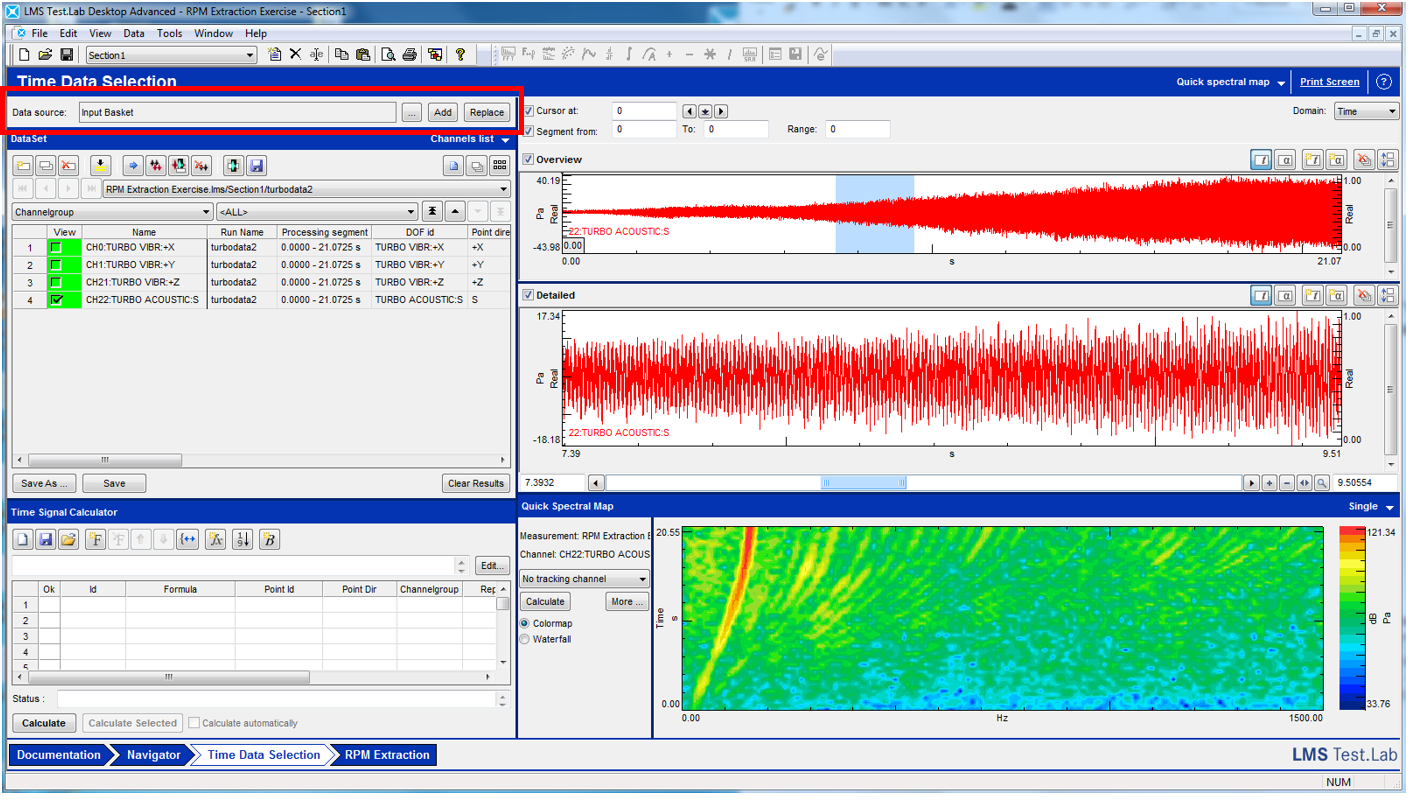This screenshot has height=800, width=1410.
Task: Click the Paste clipboard icon in main toolbar
Action: coord(362,55)
